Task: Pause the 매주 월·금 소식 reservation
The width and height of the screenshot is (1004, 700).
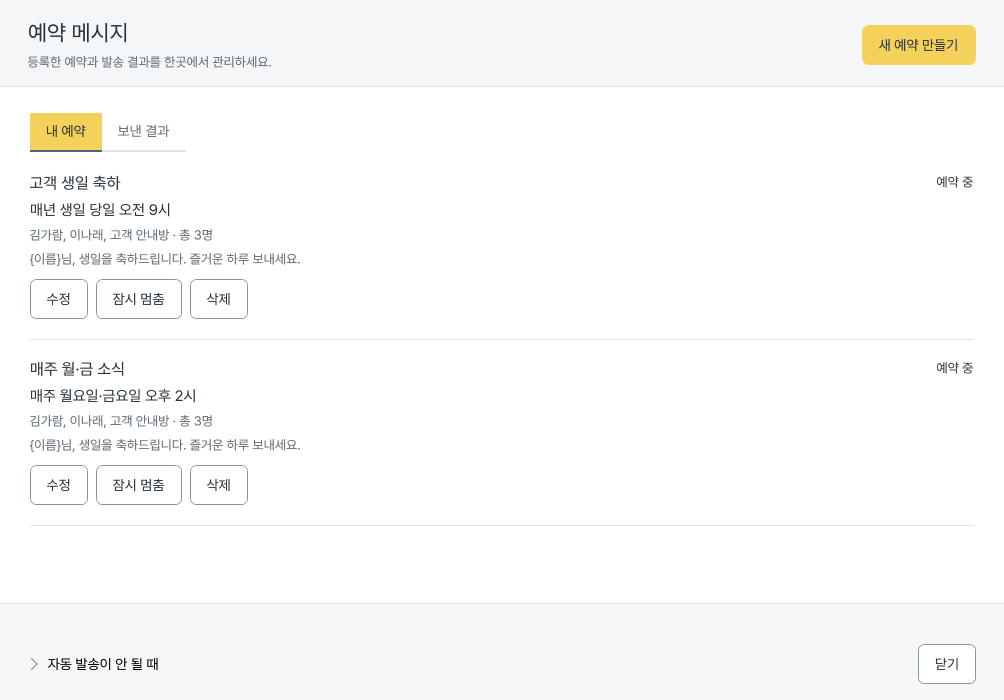Action: [x=139, y=485]
